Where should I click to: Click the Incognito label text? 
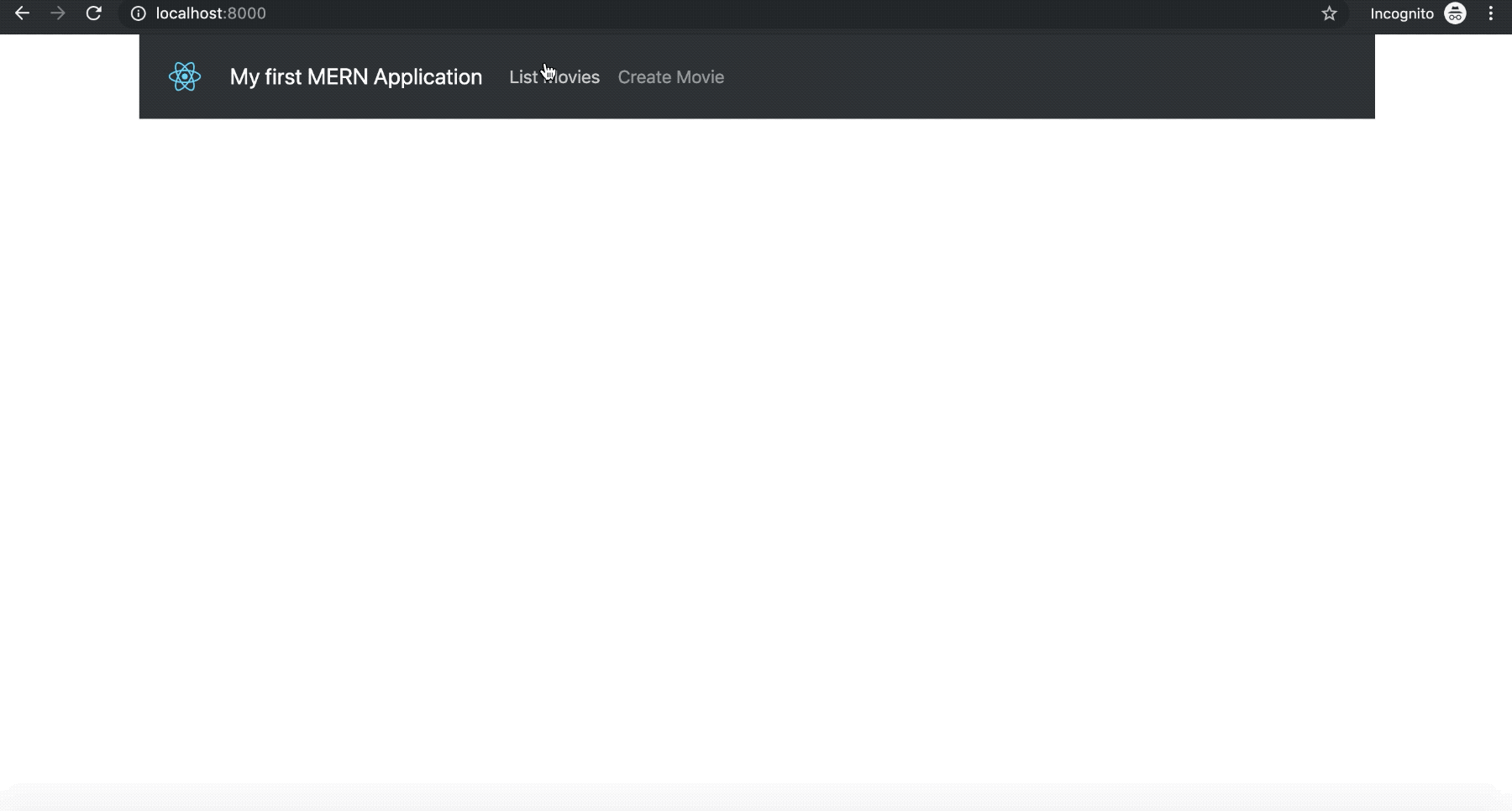click(1400, 13)
